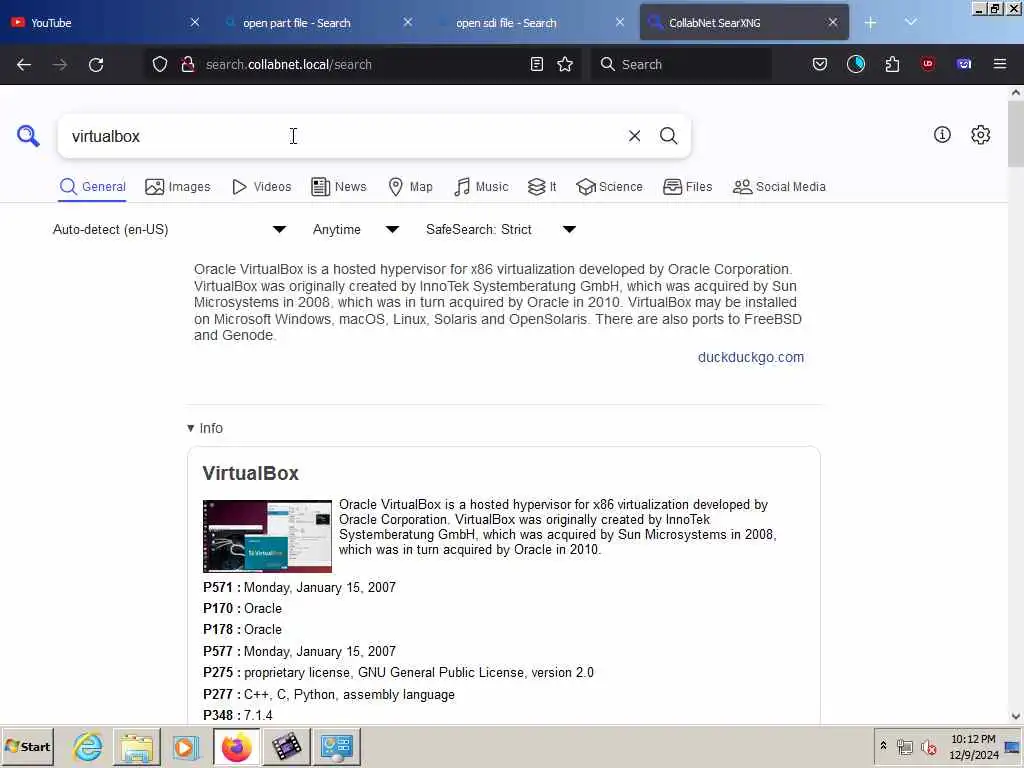Viewport: 1024px width, 768px height.
Task: Submit search with the magnifier button
Action: coord(668,136)
